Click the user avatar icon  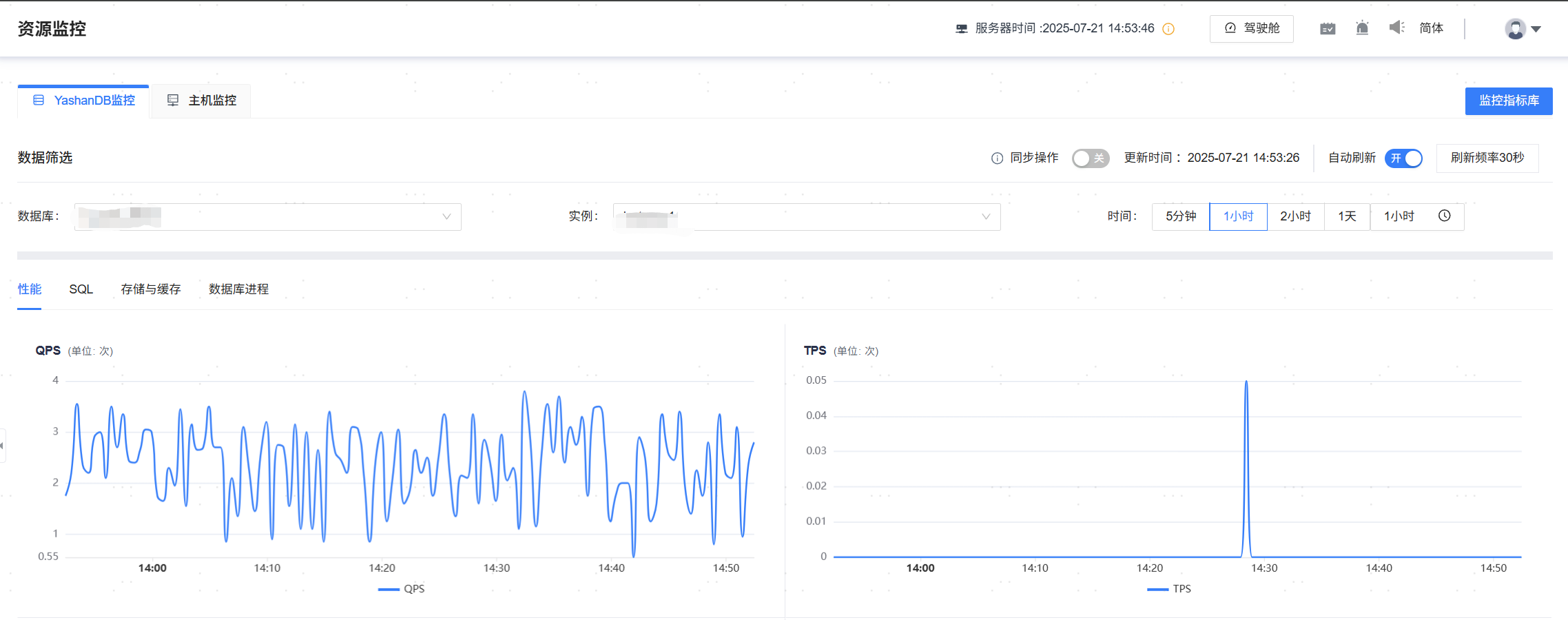1515,29
